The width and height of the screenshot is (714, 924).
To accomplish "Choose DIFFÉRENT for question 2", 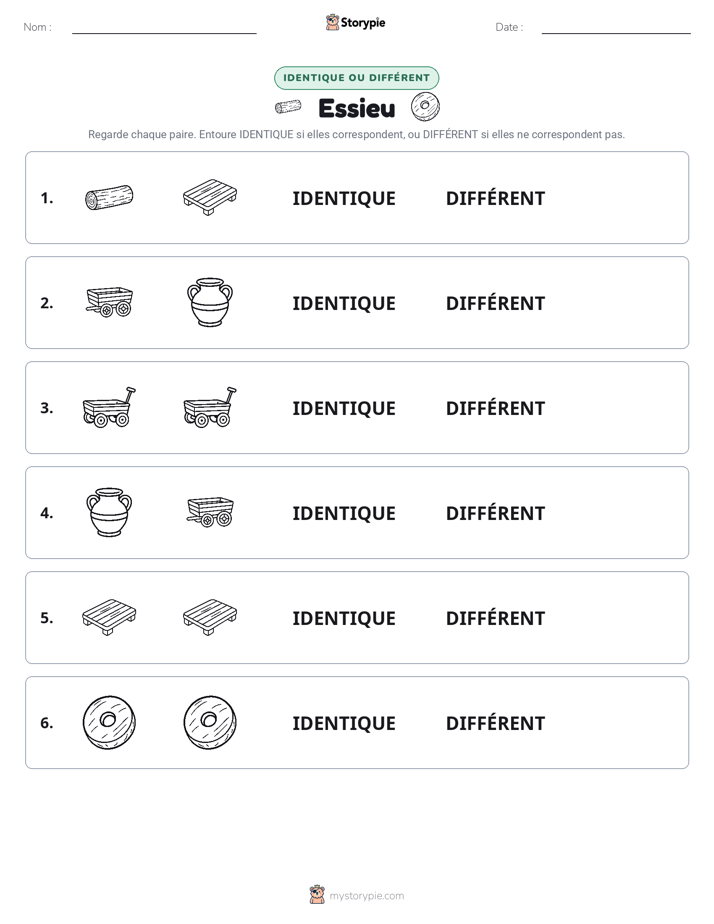I will tap(495, 303).
